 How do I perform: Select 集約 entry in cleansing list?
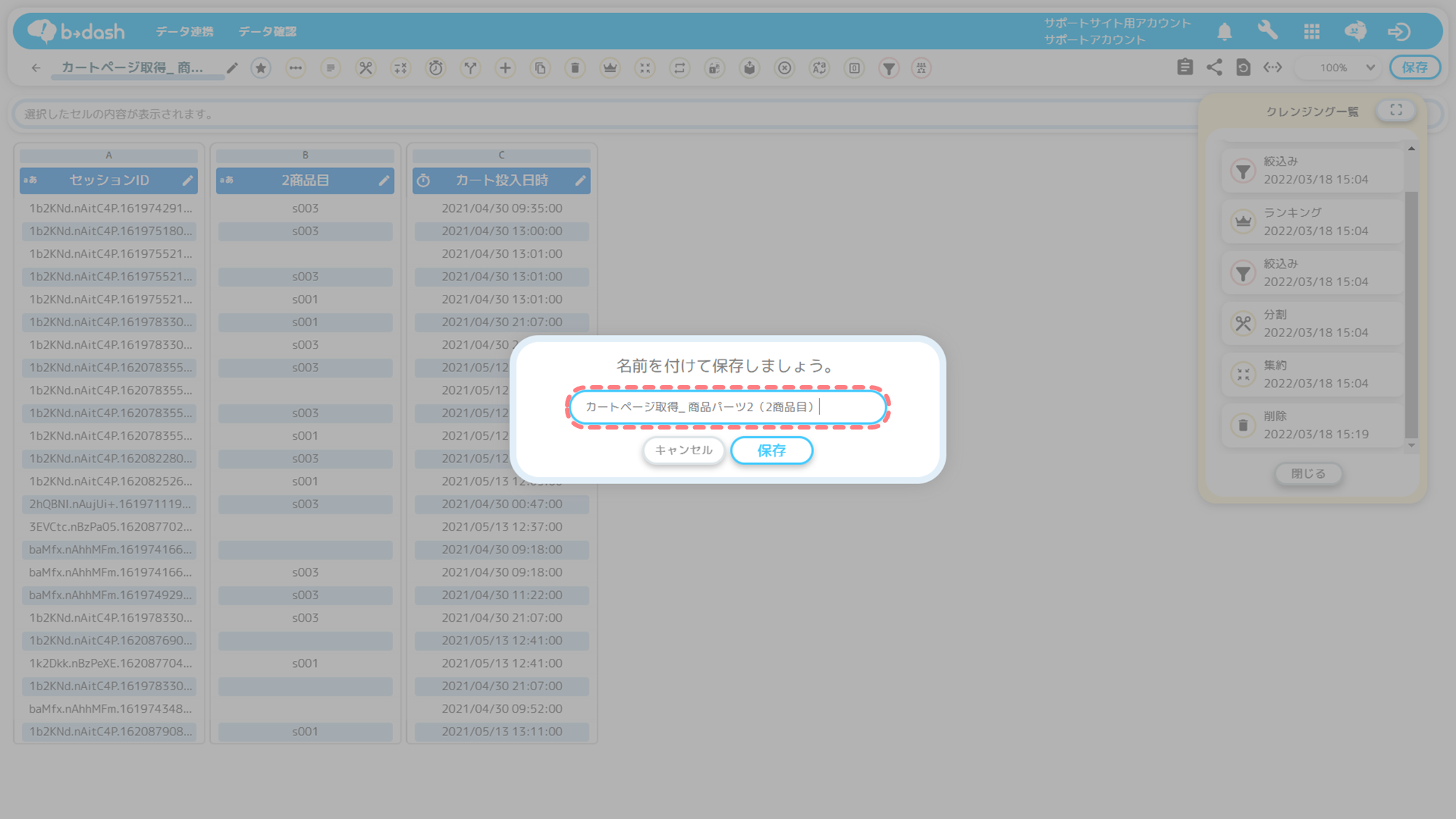[x=1312, y=374]
